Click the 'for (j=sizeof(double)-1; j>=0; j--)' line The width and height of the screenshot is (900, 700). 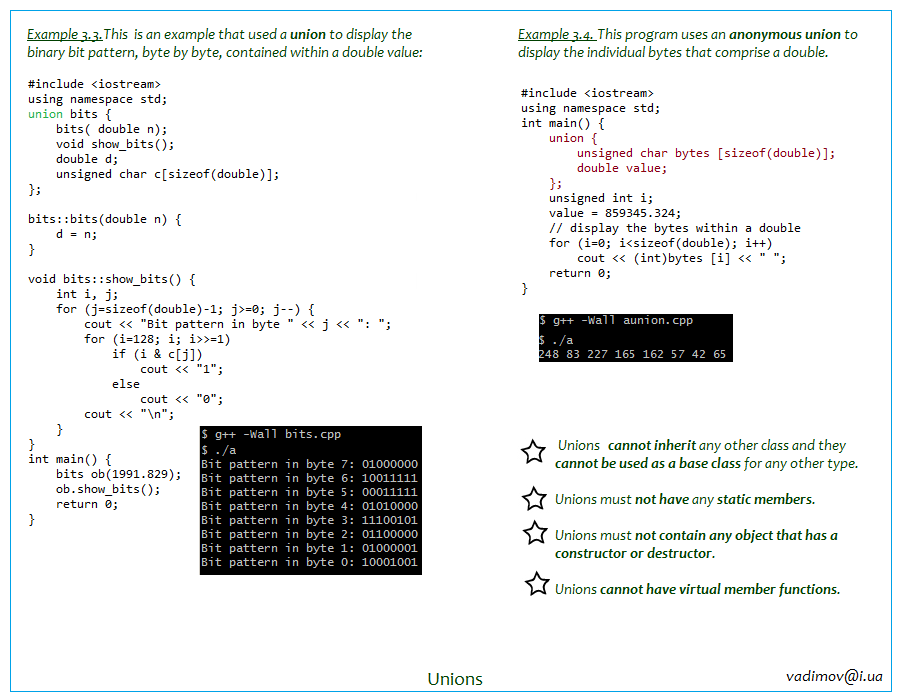click(185, 309)
